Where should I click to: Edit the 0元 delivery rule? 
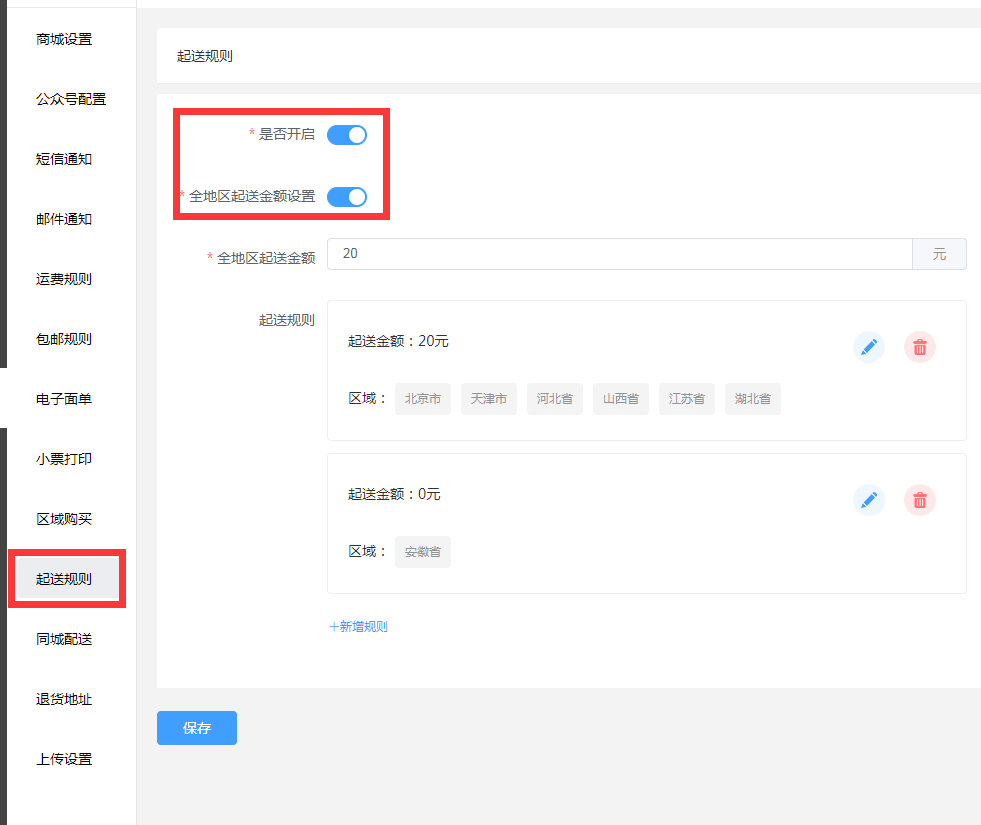[x=868, y=500]
